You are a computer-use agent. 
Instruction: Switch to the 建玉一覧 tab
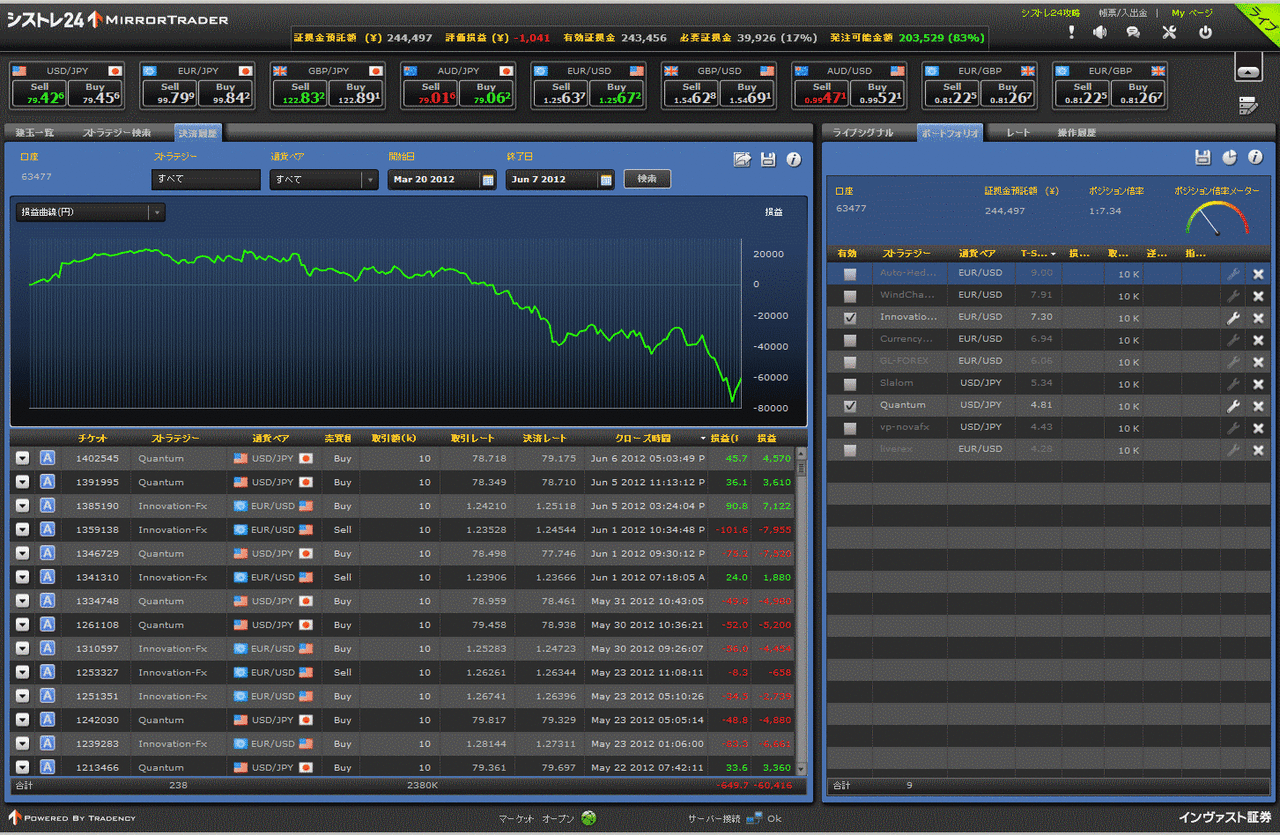click(34, 133)
